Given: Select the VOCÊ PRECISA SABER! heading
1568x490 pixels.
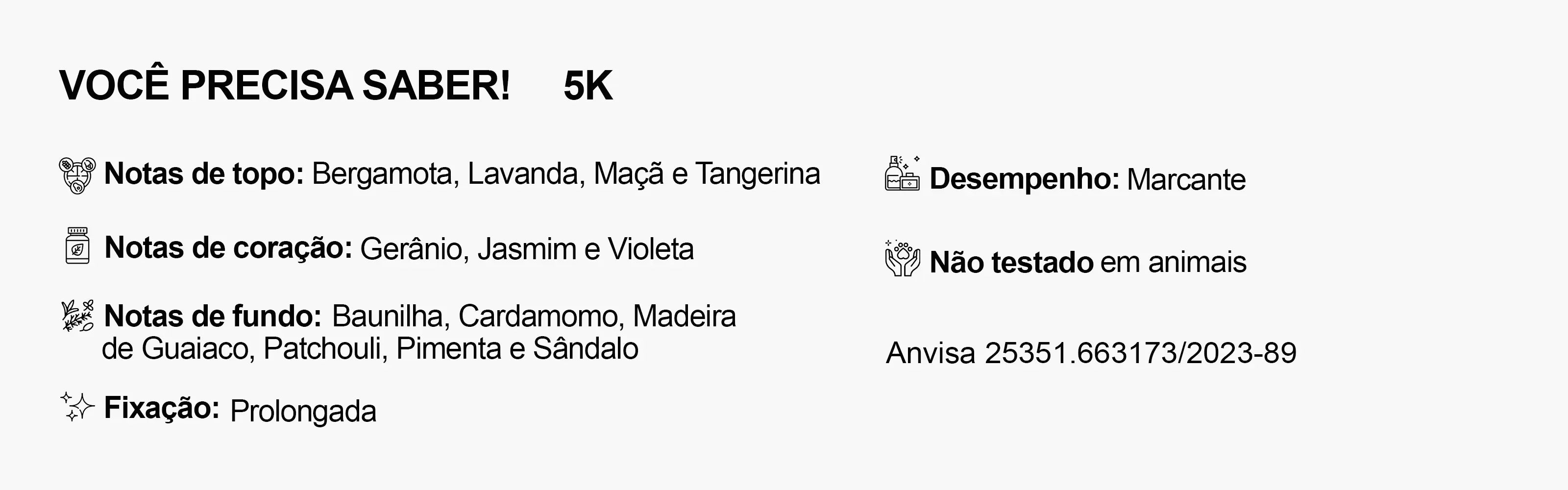Looking at the screenshot, I should click(x=285, y=85).
